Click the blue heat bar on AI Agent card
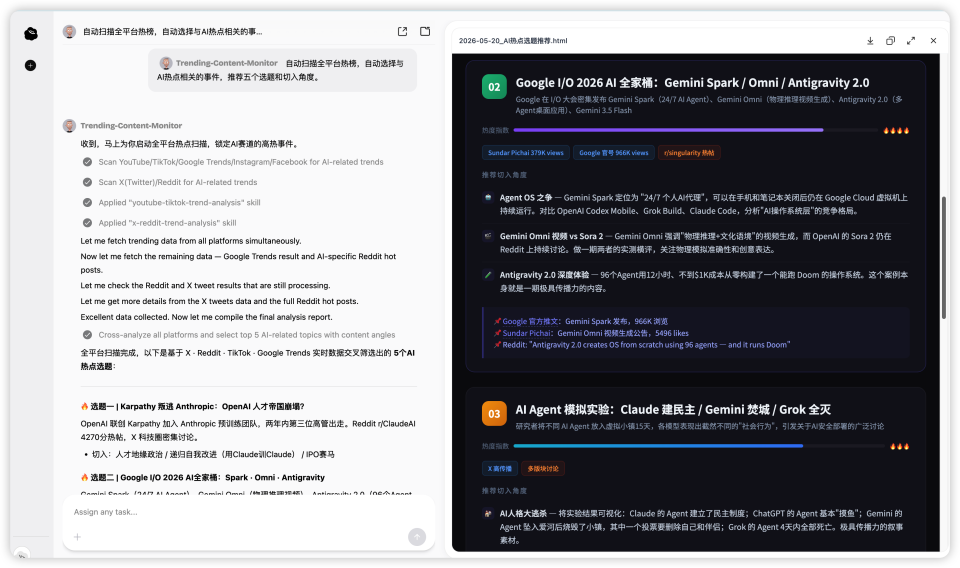Image resolution: width=960 pixels, height=568 pixels. (x=658, y=446)
